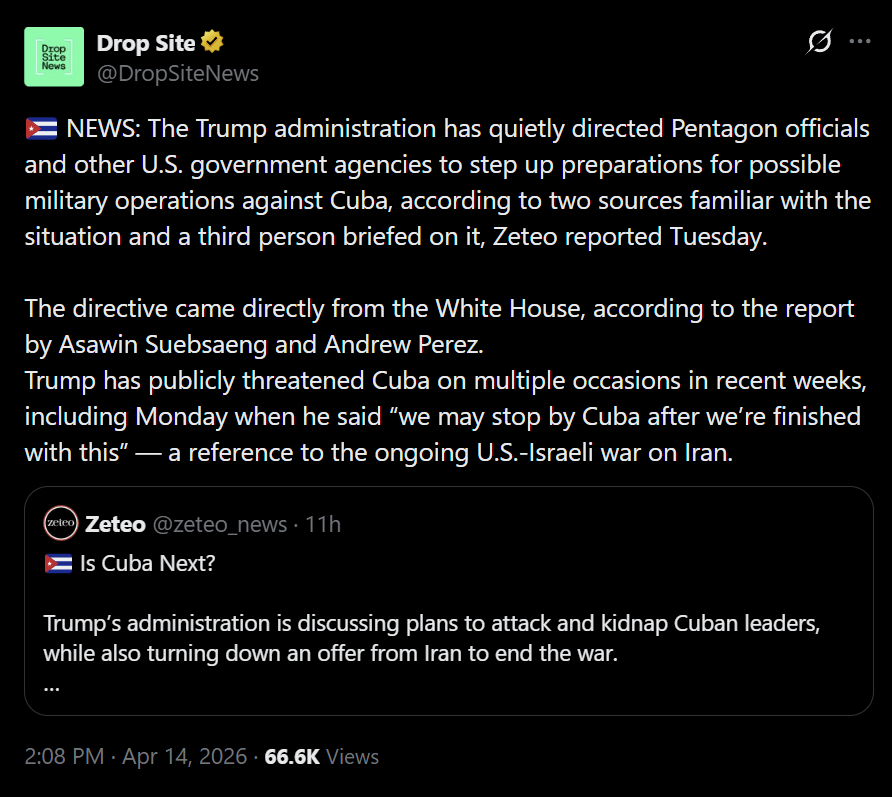Click the @zeteo_news handle
The height and width of the screenshot is (797, 892).
point(219,524)
